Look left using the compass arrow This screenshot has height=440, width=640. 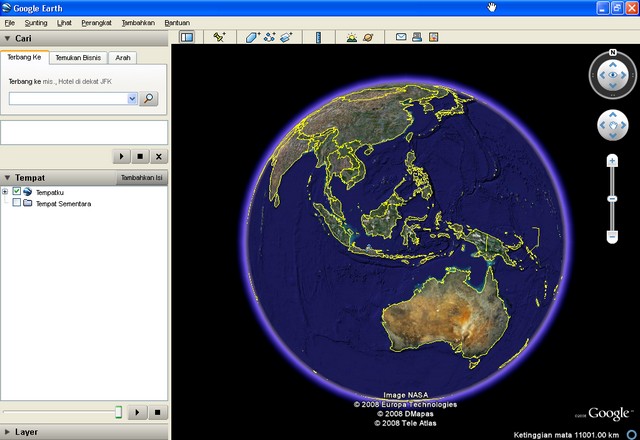pos(602,75)
